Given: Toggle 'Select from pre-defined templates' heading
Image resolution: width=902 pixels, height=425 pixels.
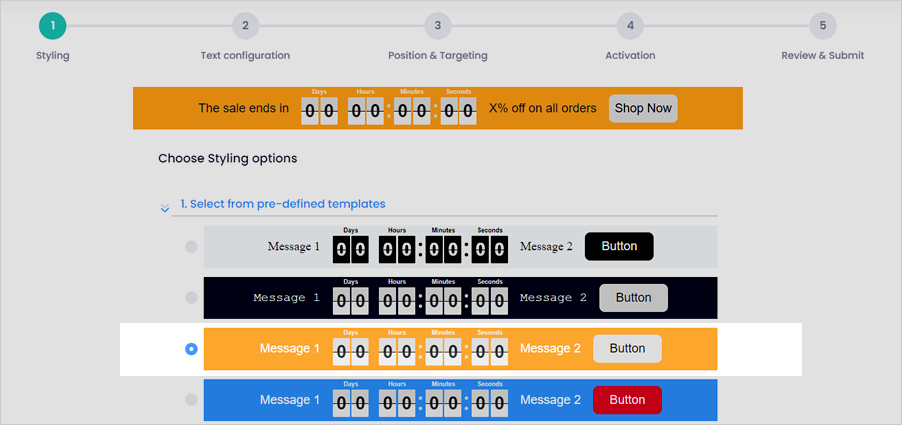Looking at the screenshot, I should click(x=283, y=204).
